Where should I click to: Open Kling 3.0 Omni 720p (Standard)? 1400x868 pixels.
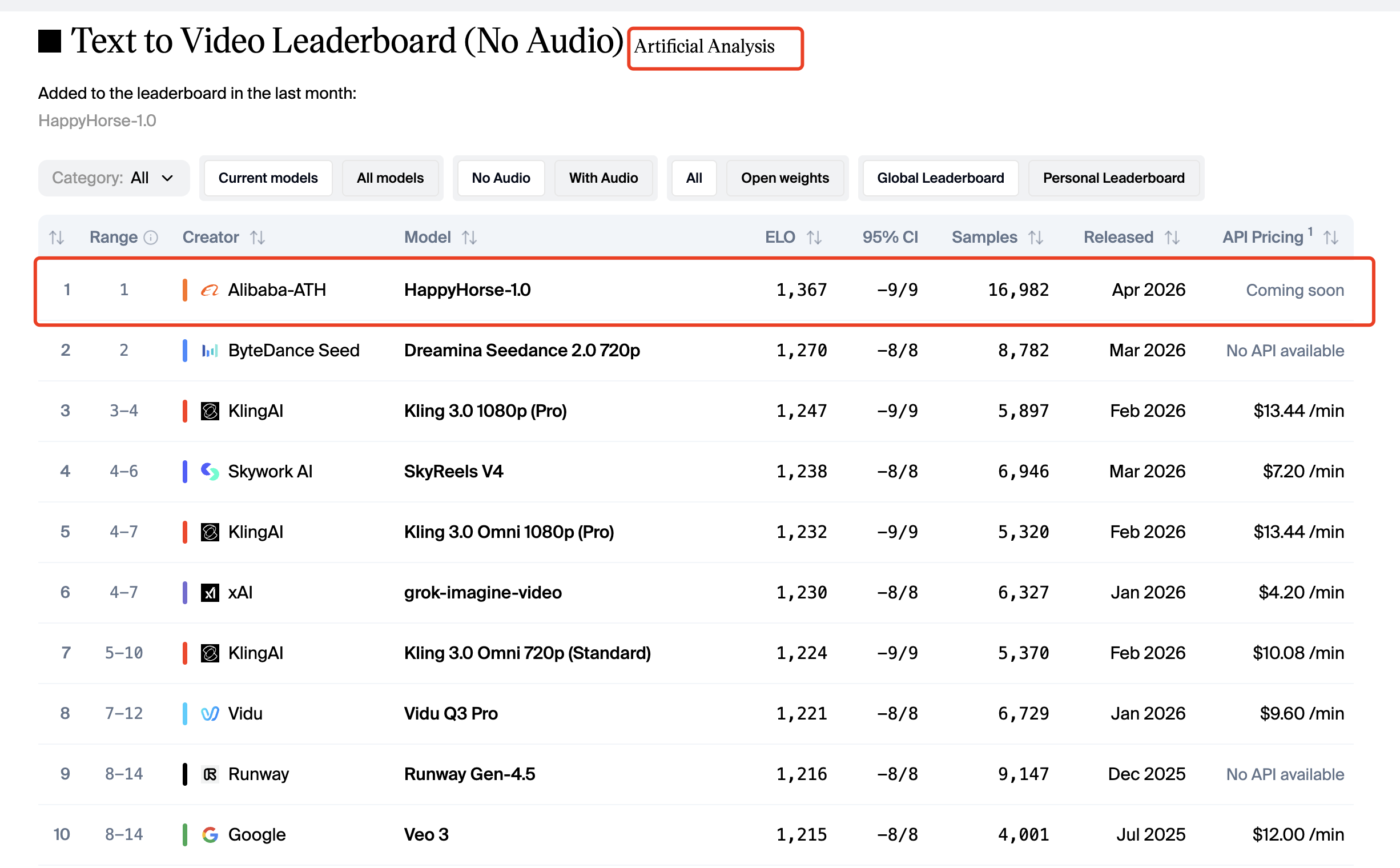(x=527, y=653)
